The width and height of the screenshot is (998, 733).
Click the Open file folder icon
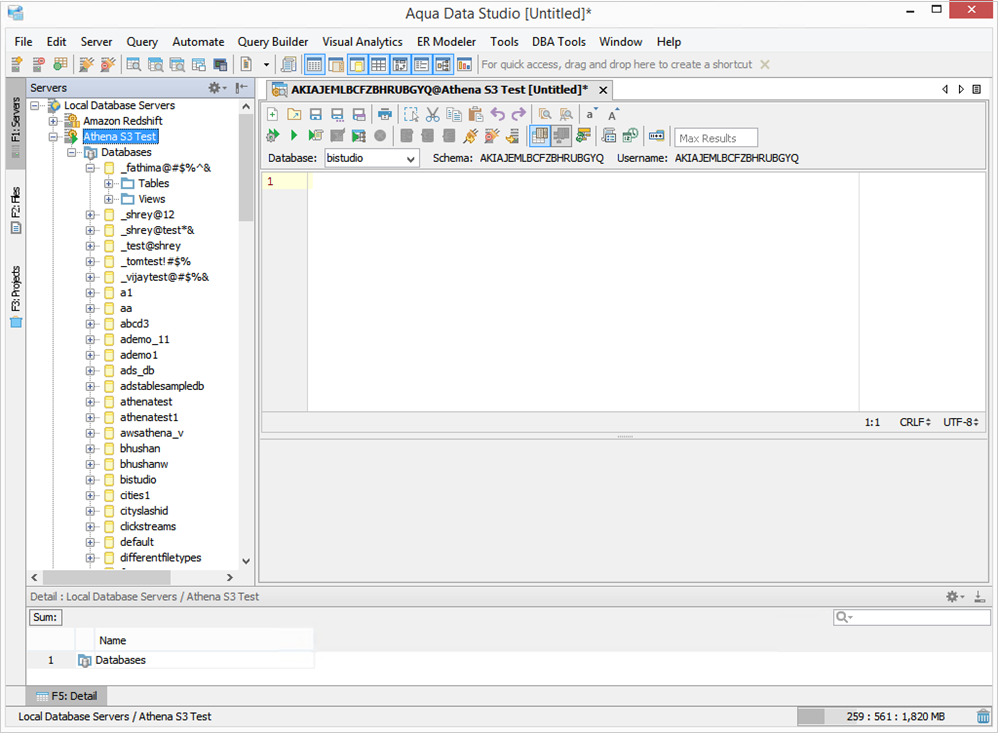tap(294, 115)
